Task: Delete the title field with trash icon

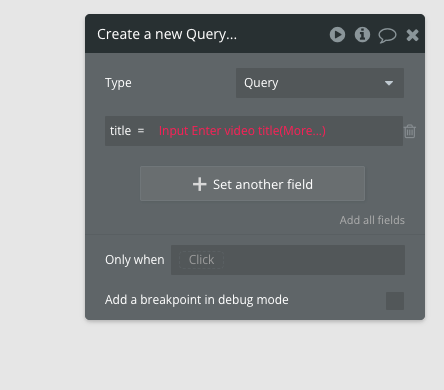Action: [410, 131]
